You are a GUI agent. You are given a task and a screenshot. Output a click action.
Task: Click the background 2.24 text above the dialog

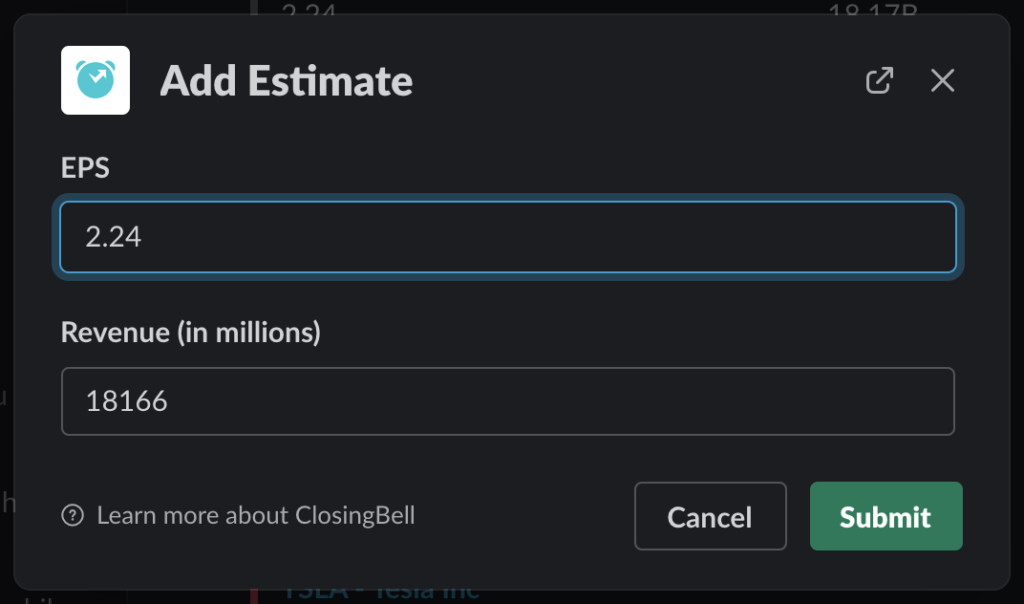point(309,8)
